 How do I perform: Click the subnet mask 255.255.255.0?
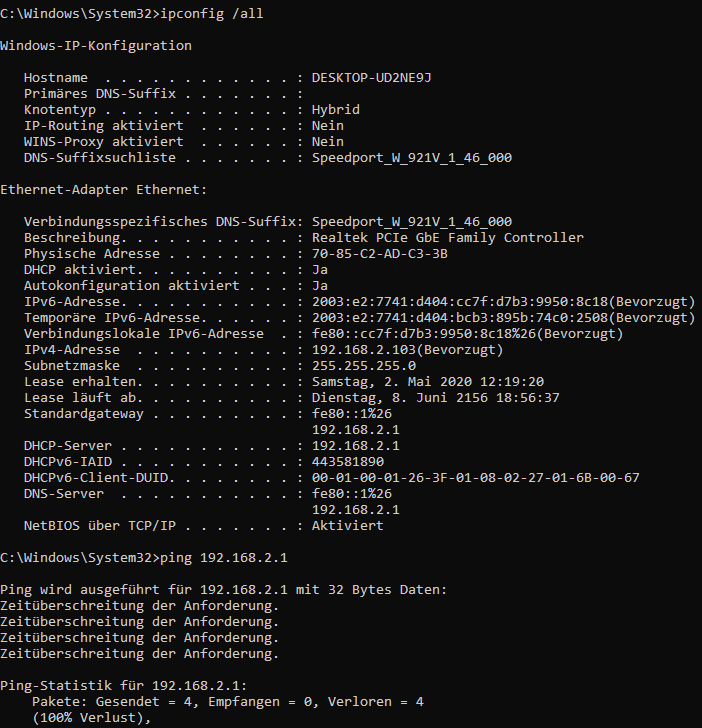(x=364, y=366)
